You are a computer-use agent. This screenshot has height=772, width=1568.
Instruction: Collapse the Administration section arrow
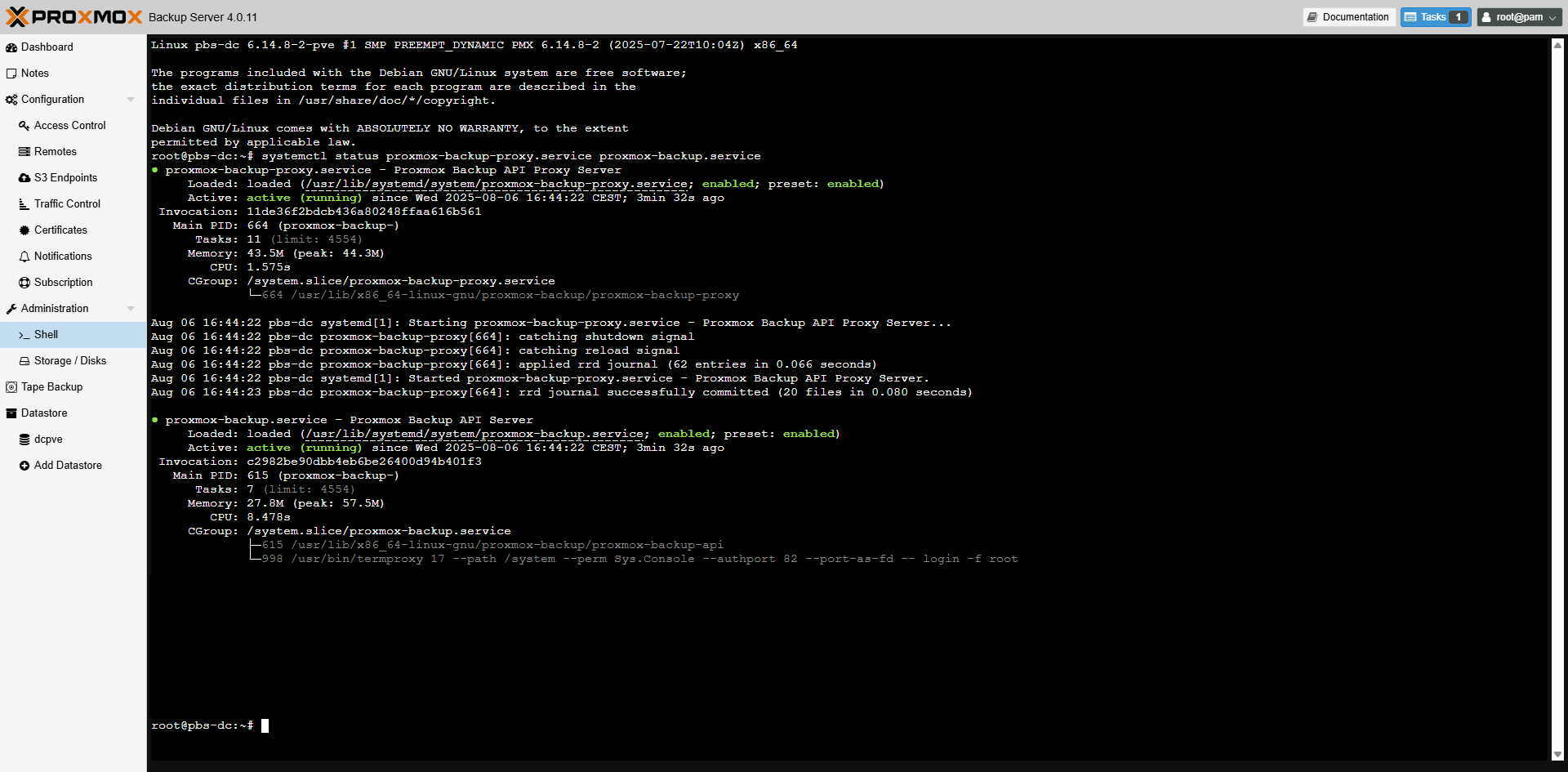point(131,309)
